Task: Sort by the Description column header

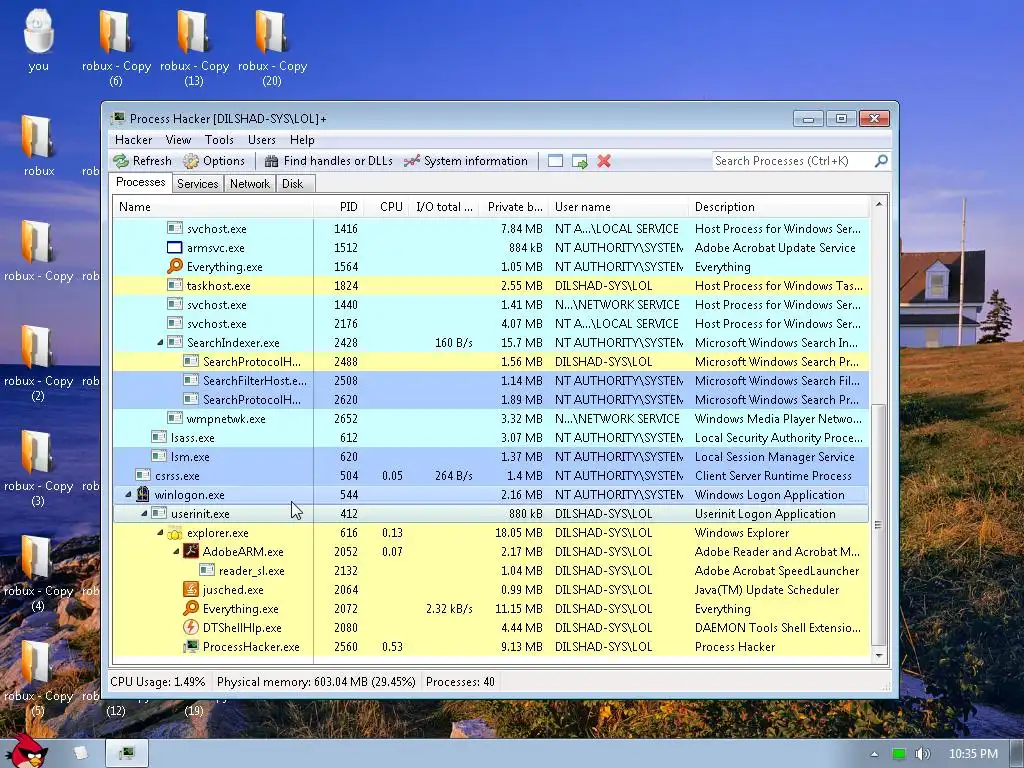Action: click(779, 207)
